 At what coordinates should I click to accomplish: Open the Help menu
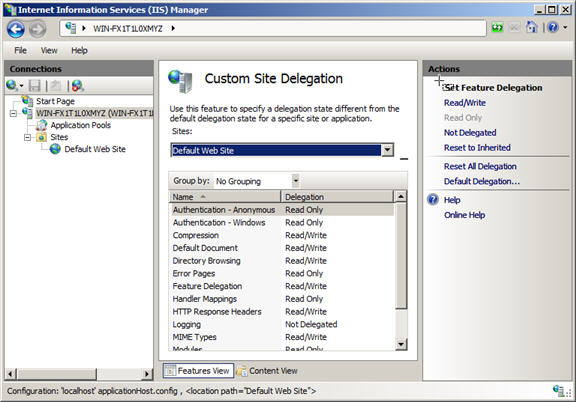(79, 50)
